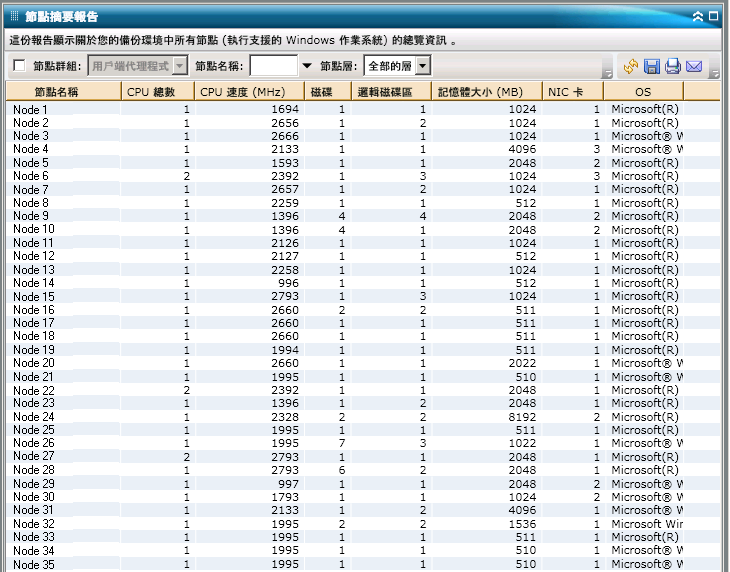730x572 pixels.
Task: Select the Node 4 row
Action: coord(363,149)
